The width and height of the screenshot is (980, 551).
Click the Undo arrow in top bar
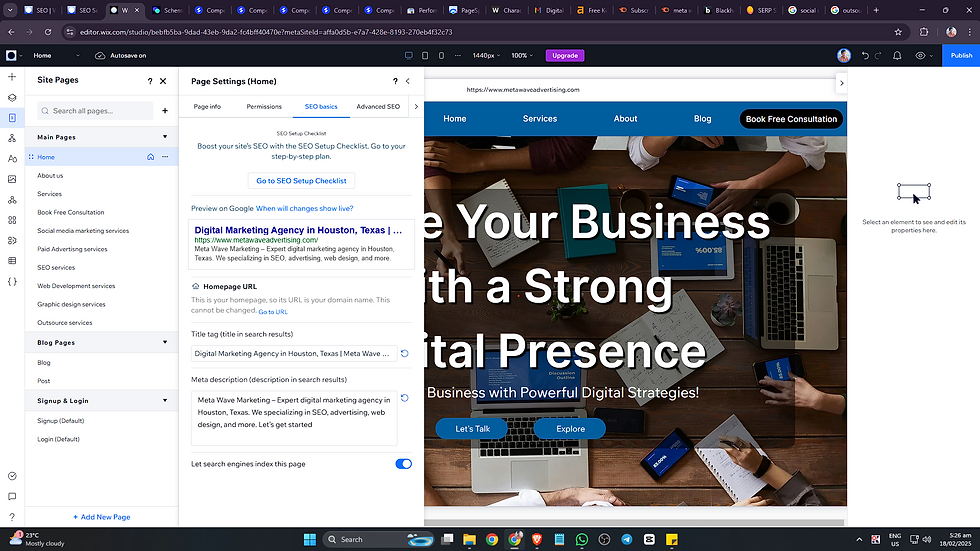865,56
